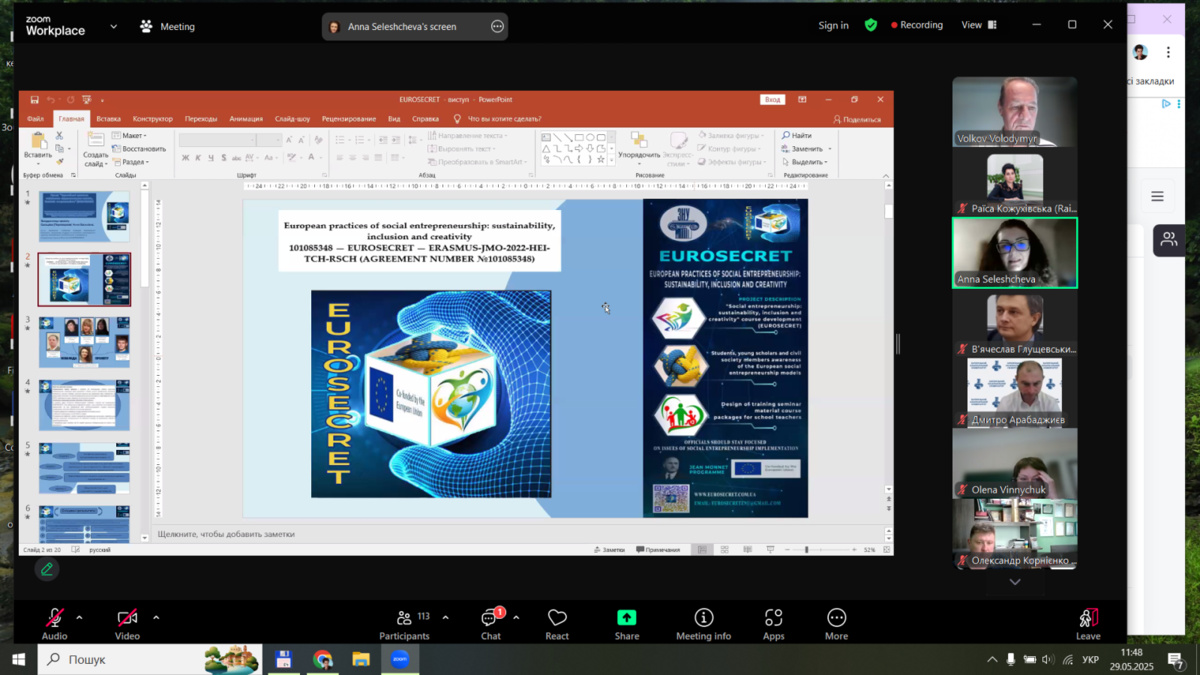Click the Восстановить reset button
Viewport: 1200px width, 675px height.
point(139,149)
